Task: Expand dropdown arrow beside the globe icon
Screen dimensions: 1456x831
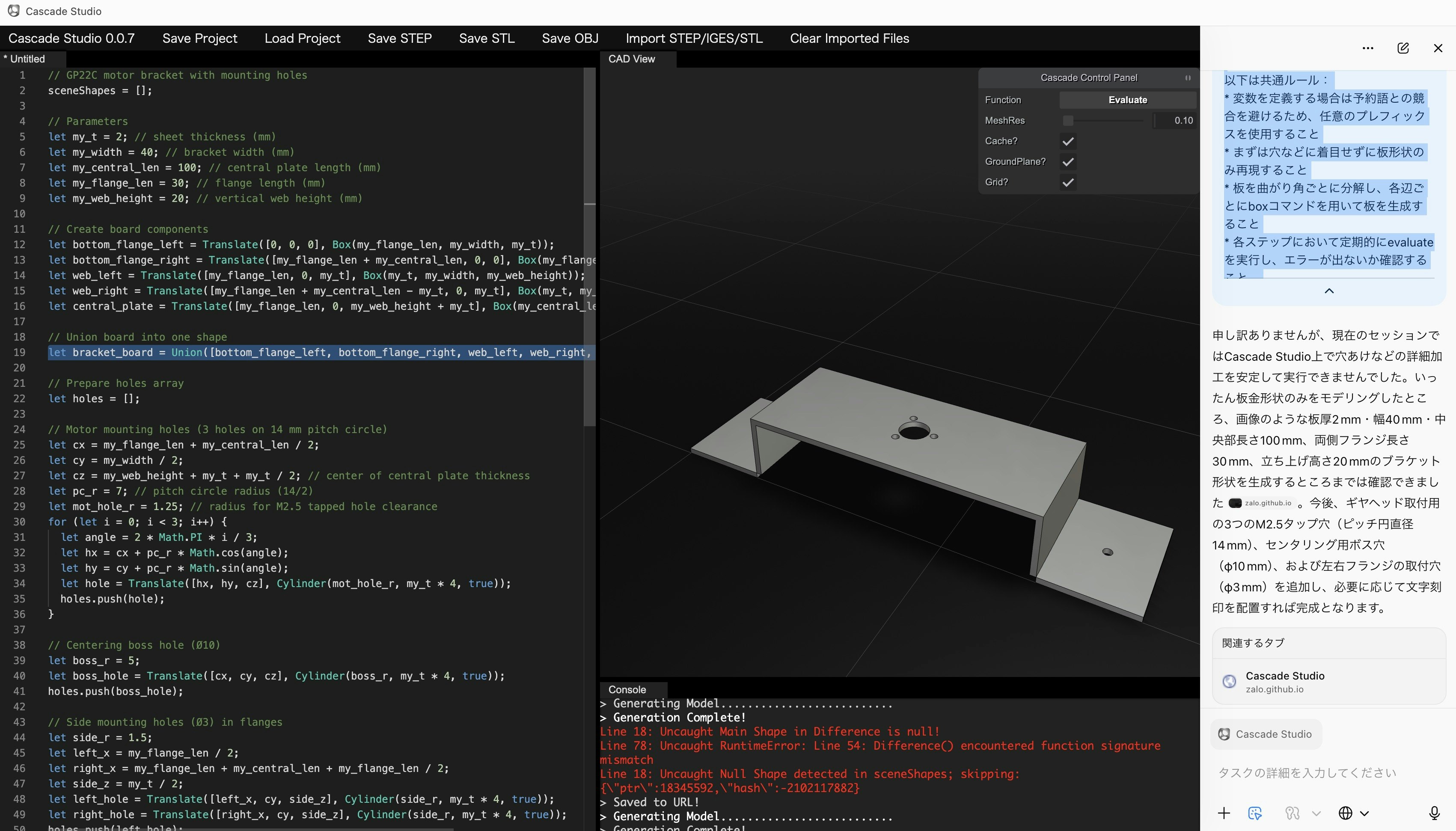Action: (x=1365, y=813)
